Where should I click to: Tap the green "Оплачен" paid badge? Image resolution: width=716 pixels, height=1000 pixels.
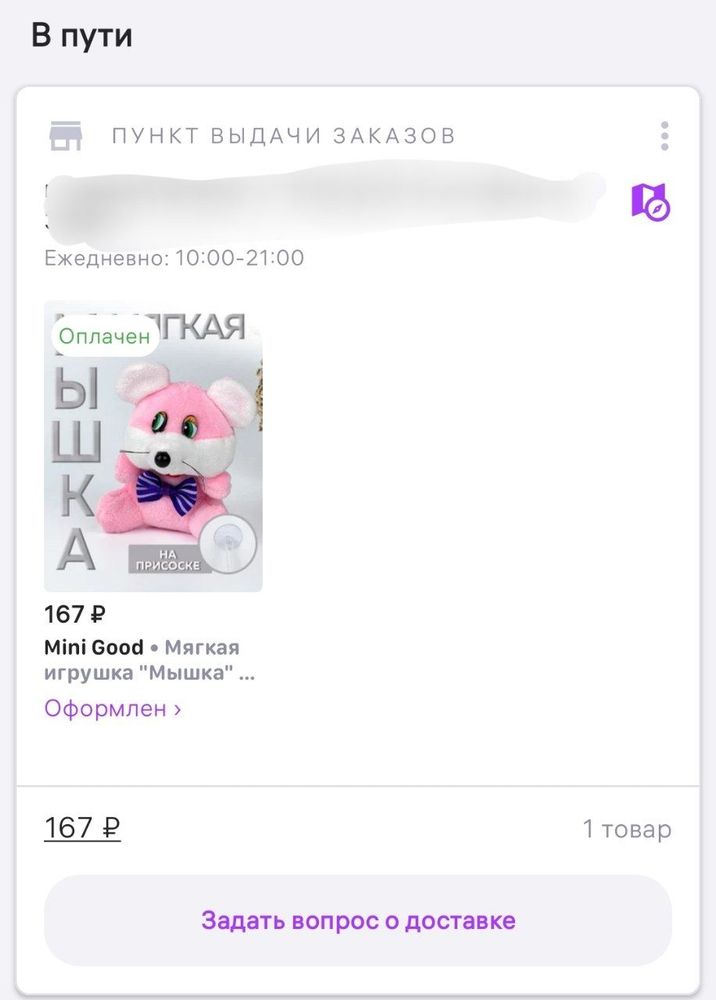point(104,336)
